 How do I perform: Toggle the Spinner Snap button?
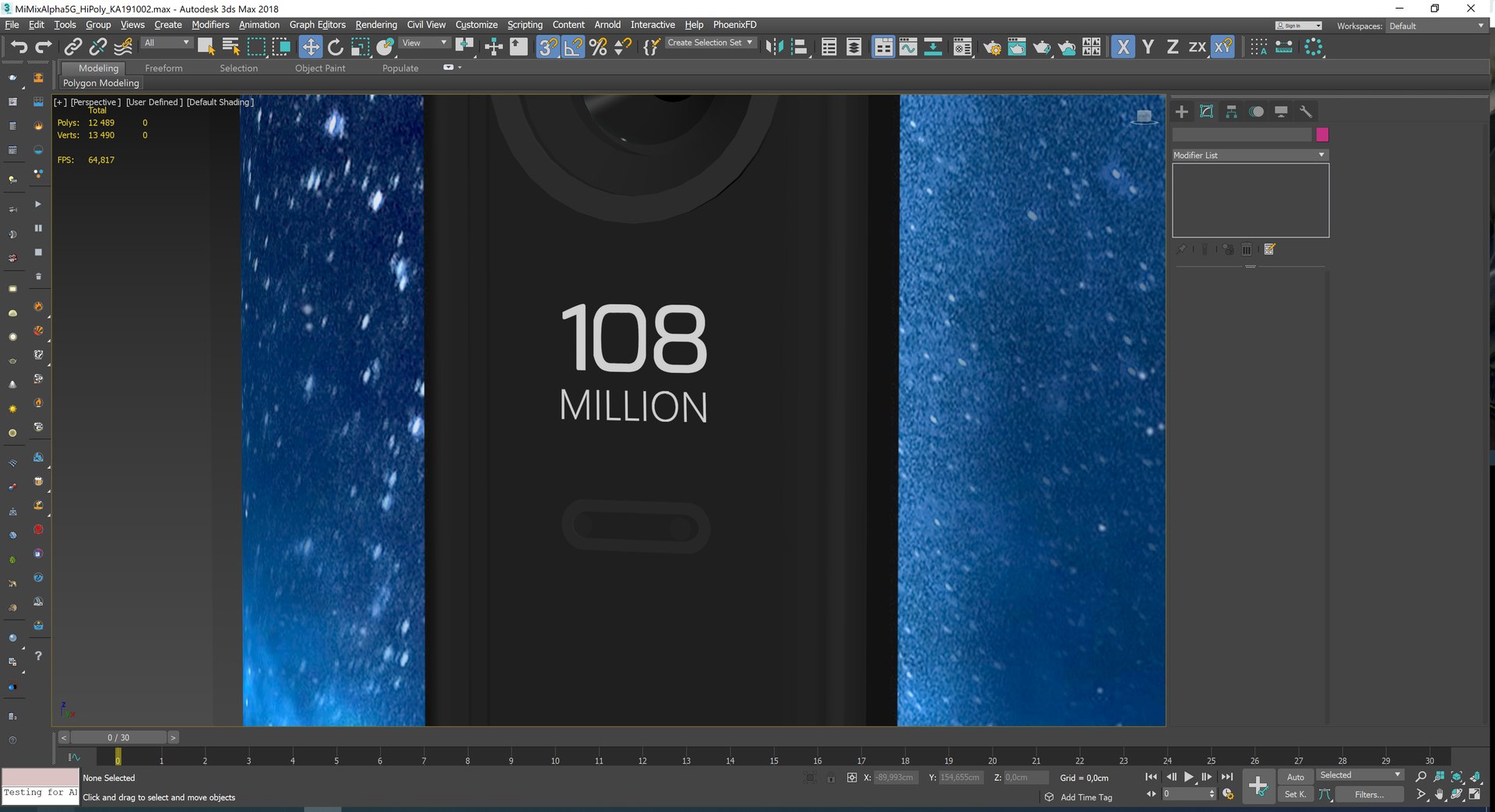click(623, 47)
